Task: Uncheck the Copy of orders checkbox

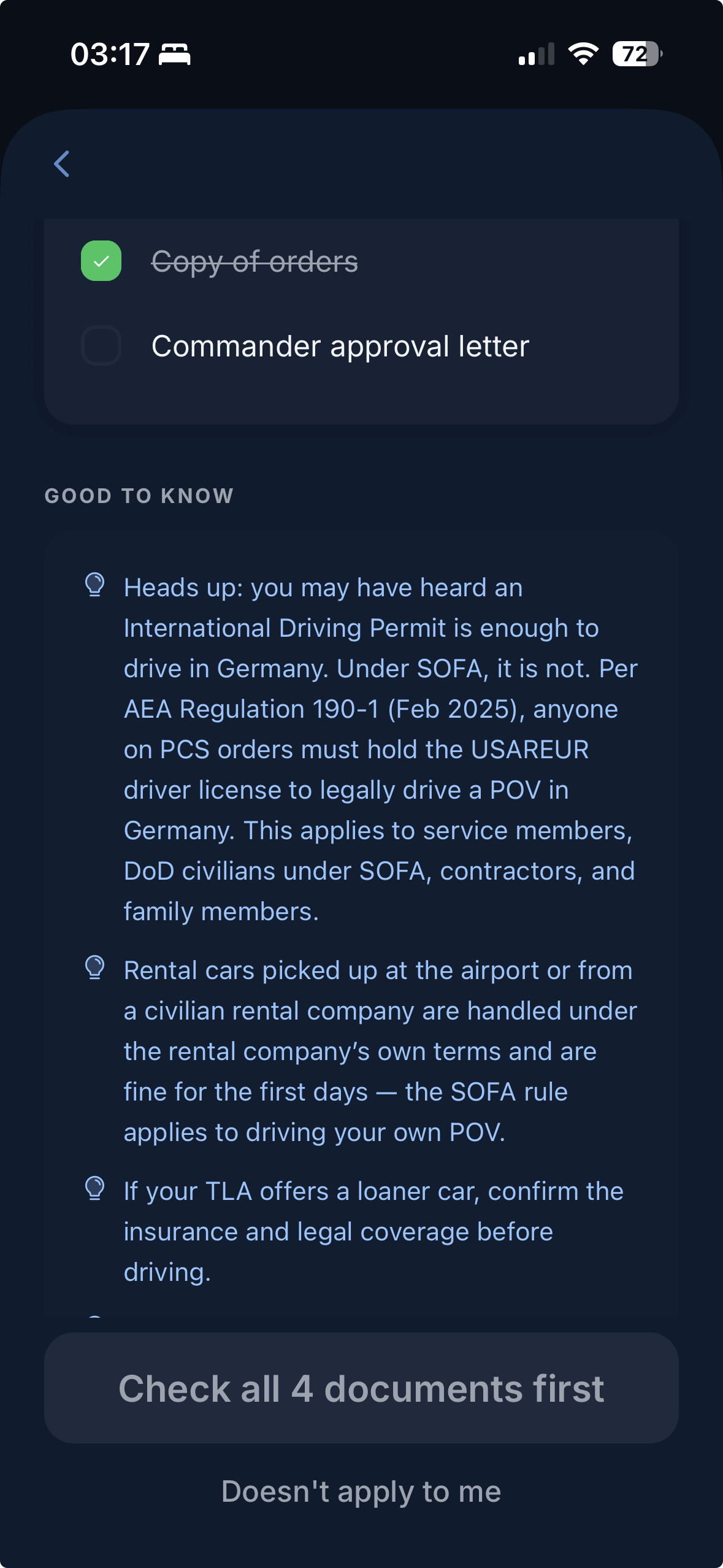Action: tap(101, 261)
